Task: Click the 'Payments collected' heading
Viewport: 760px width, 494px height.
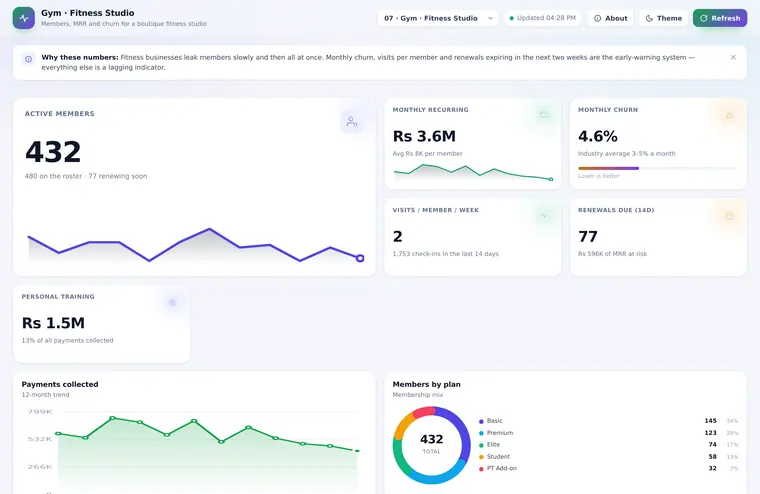Action: tap(60, 384)
